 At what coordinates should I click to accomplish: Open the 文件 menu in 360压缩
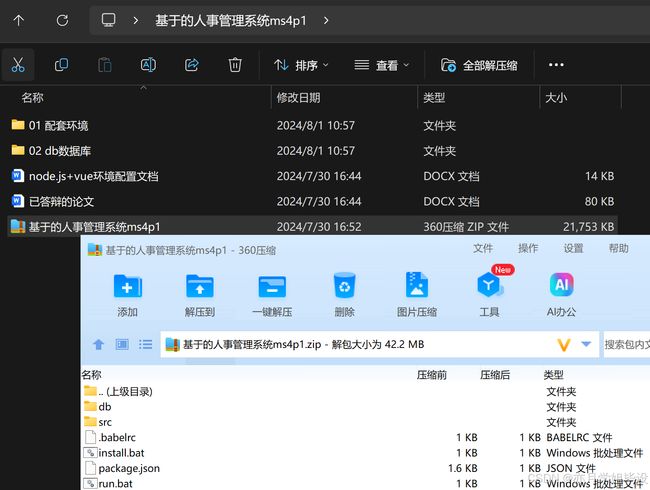[x=483, y=248]
